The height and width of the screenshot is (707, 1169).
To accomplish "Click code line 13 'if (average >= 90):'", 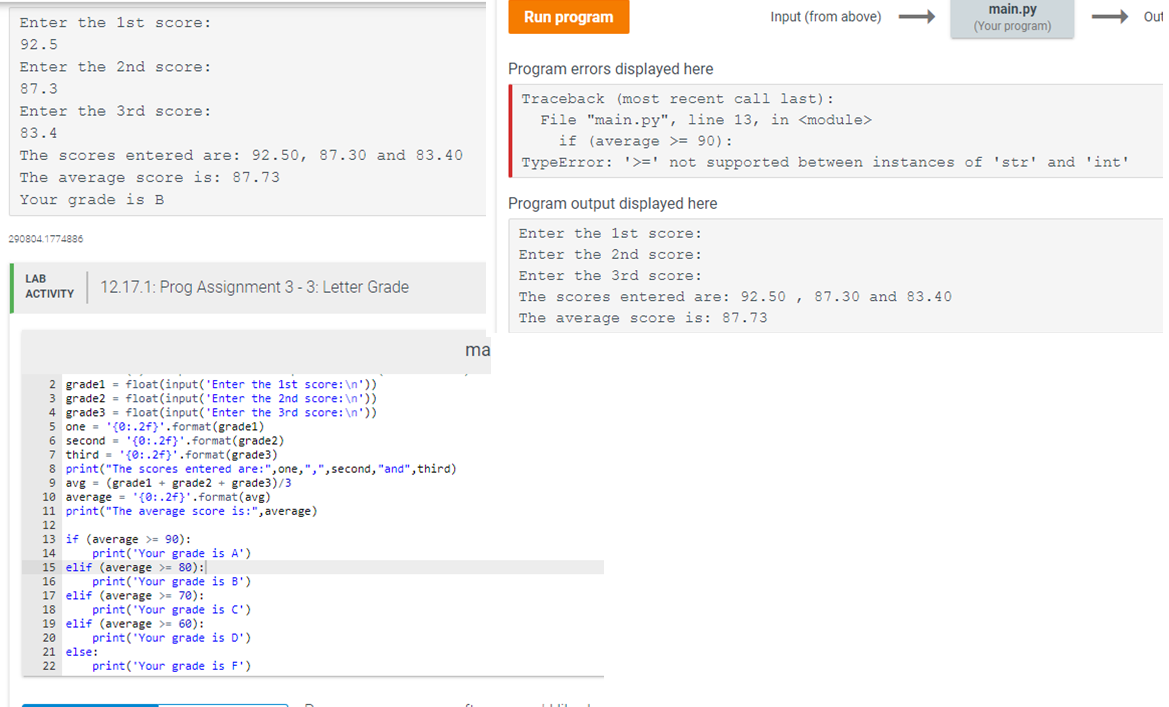I will coord(128,539).
